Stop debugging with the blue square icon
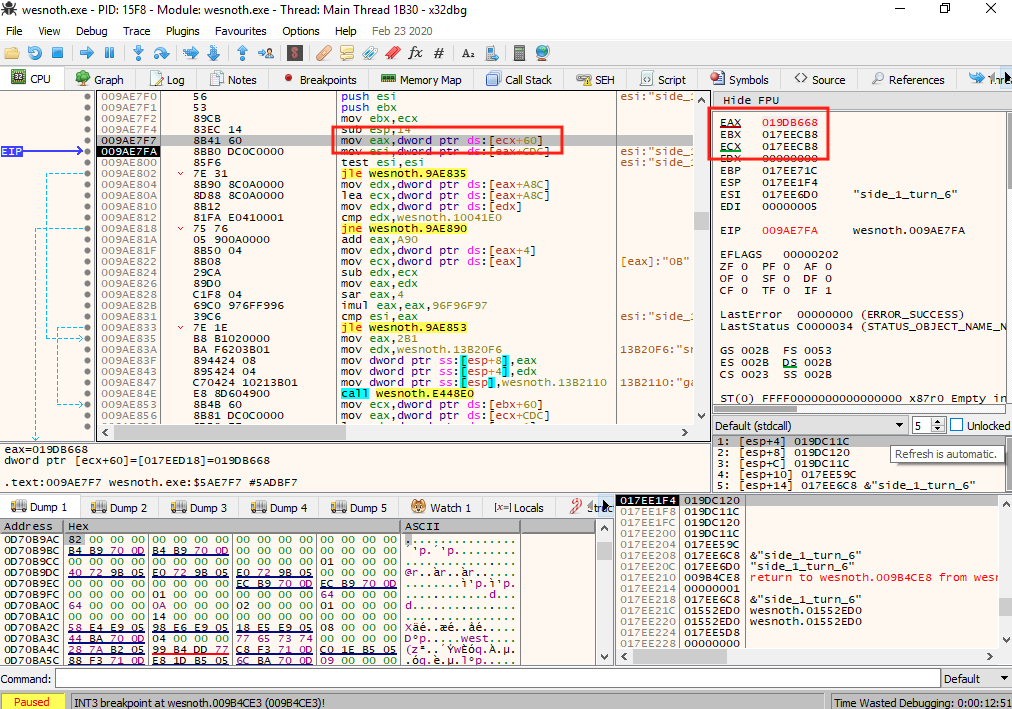This screenshot has height=709, width=1012. pyautogui.click(x=57, y=53)
